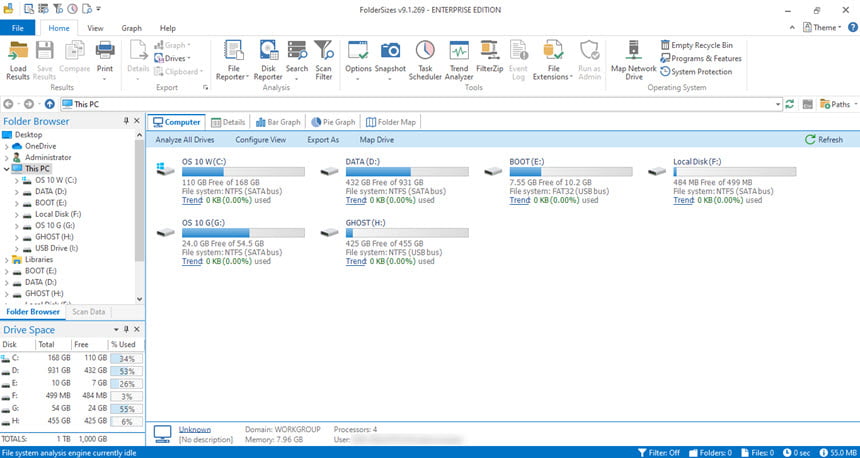Select USB Drive (I:) in folder tree
The width and height of the screenshot is (860, 458).
coord(56,248)
